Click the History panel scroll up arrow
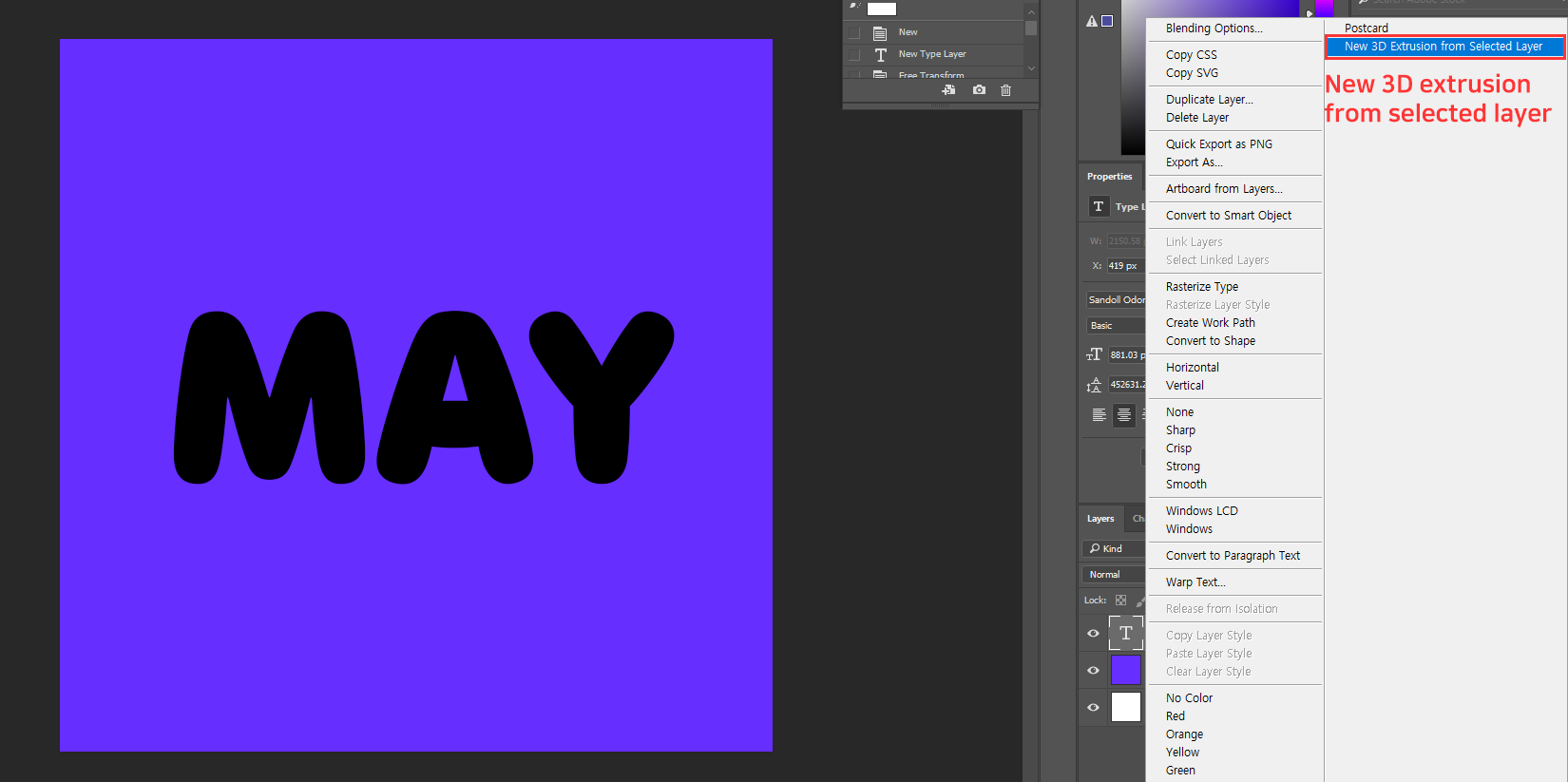 click(1031, 12)
